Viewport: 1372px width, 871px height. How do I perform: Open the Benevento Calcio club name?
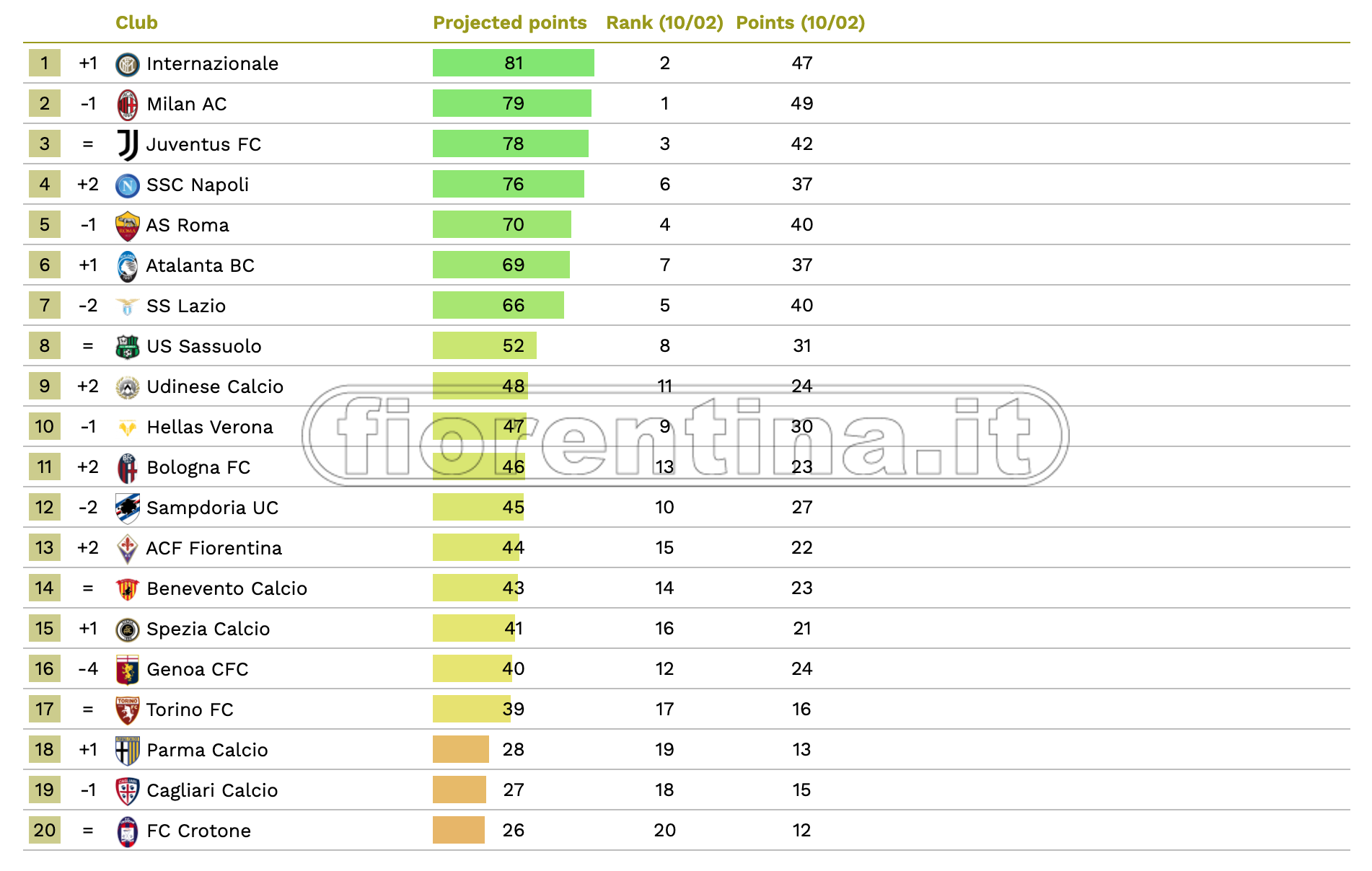[227, 589]
